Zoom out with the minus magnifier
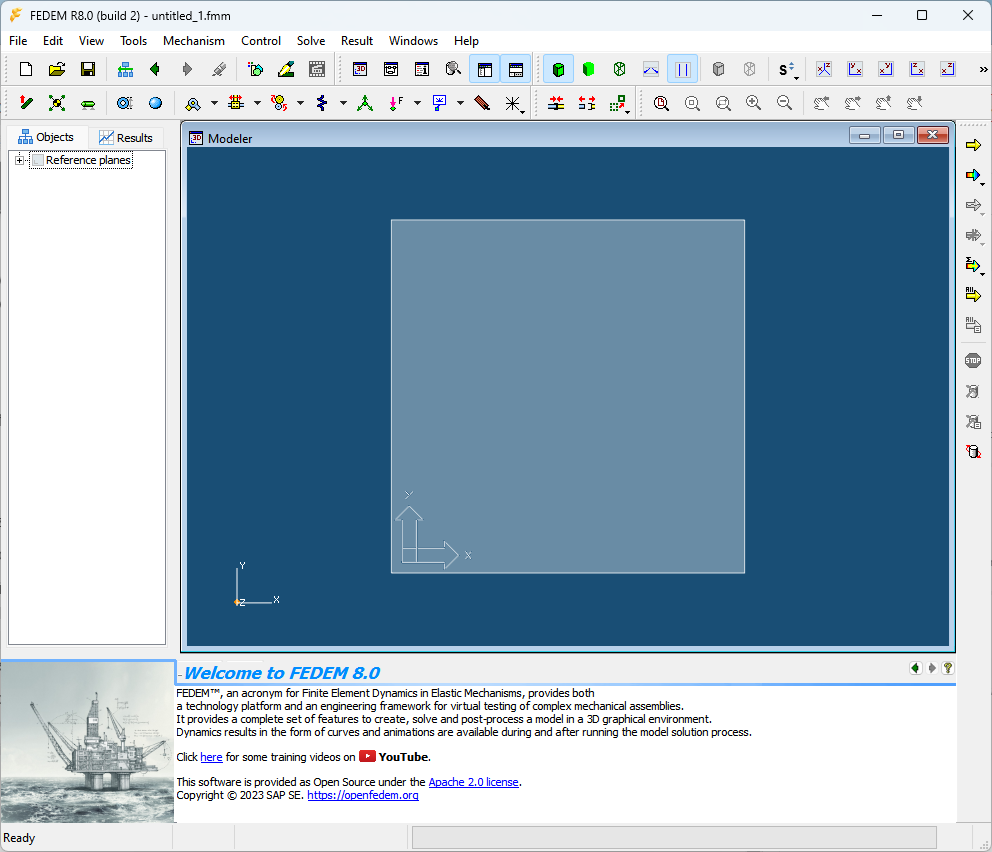Image resolution: width=992 pixels, height=852 pixels. point(784,103)
